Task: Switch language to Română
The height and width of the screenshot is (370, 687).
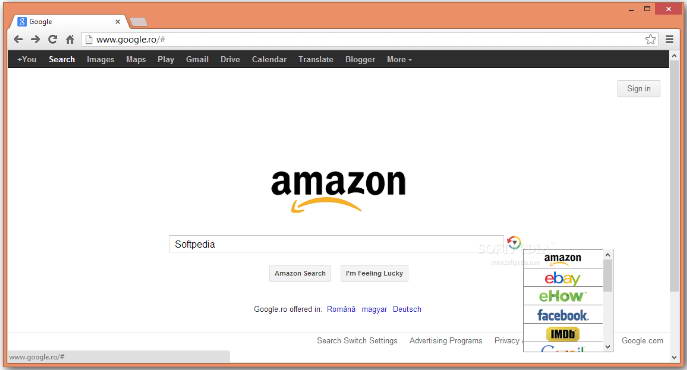Action: click(x=341, y=309)
